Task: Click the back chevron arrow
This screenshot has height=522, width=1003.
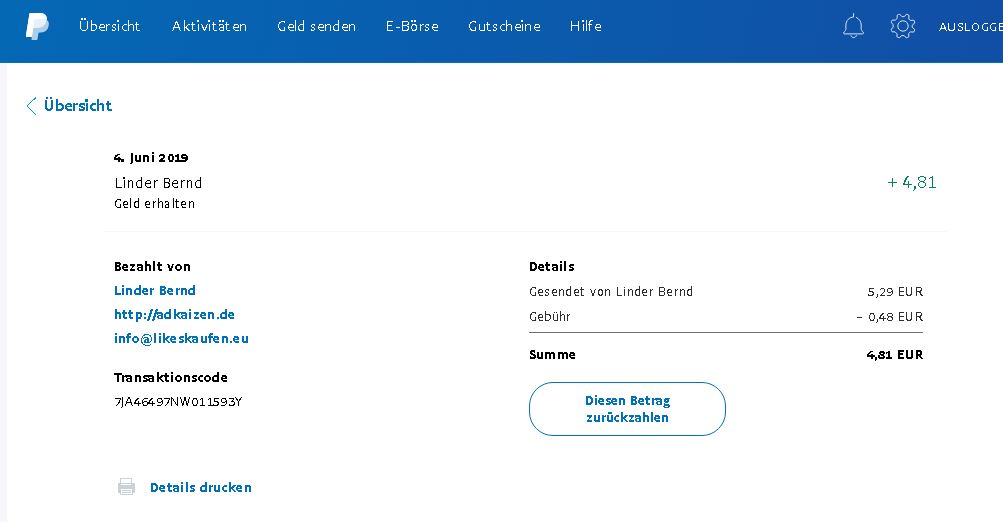Action: tap(31, 106)
